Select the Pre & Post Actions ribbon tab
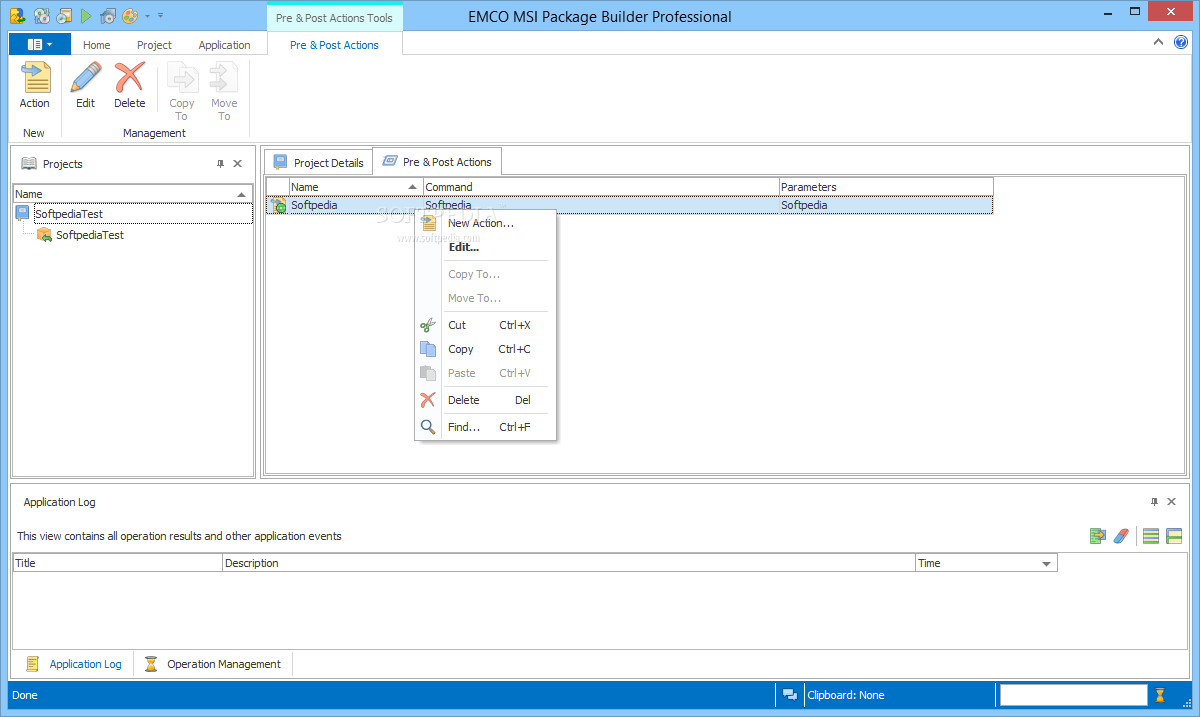The width and height of the screenshot is (1200, 717). (334, 45)
